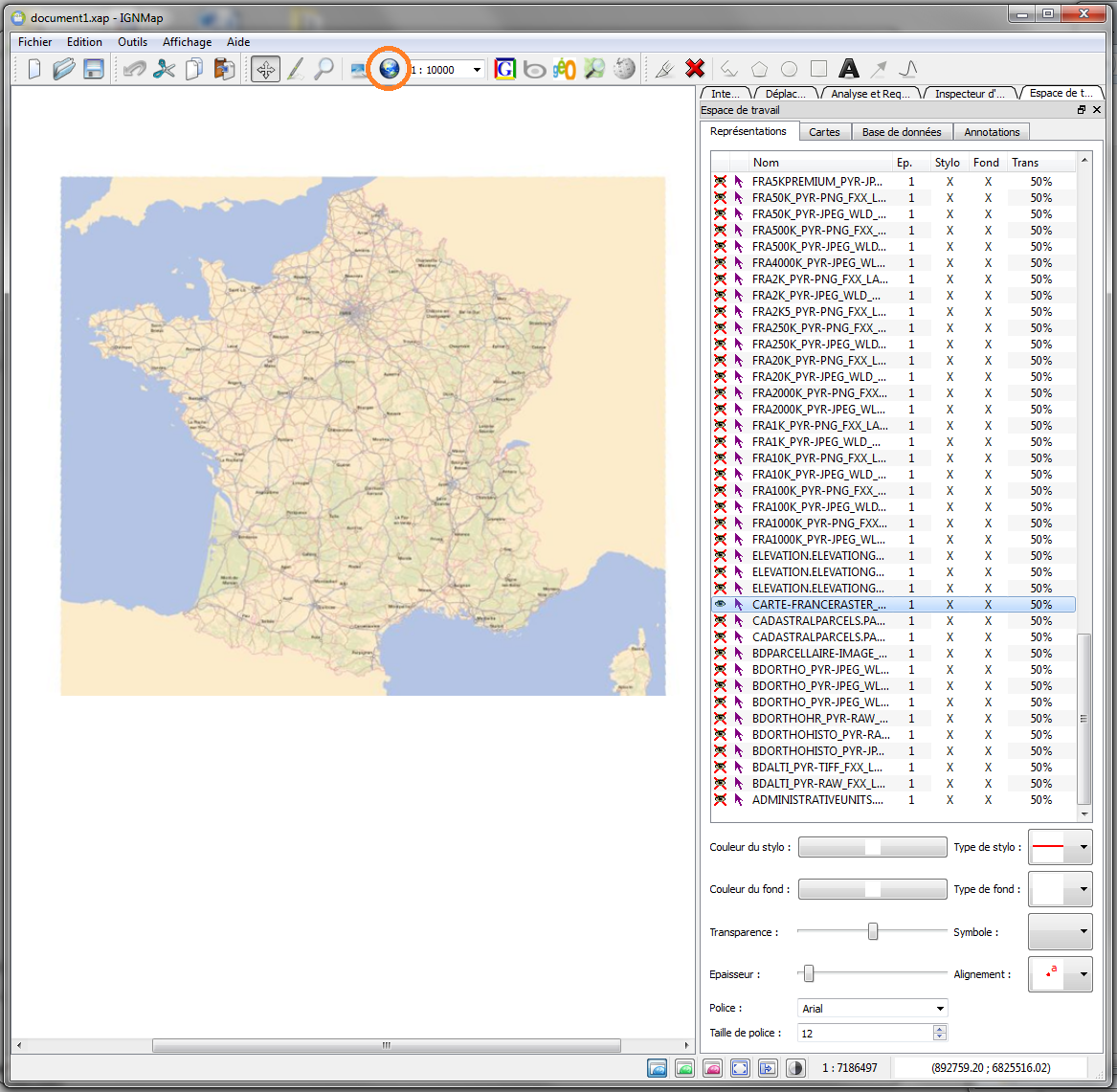Select the pentagon polygon drawing tool
This screenshot has width=1117, height=1092.
(759, 69)
